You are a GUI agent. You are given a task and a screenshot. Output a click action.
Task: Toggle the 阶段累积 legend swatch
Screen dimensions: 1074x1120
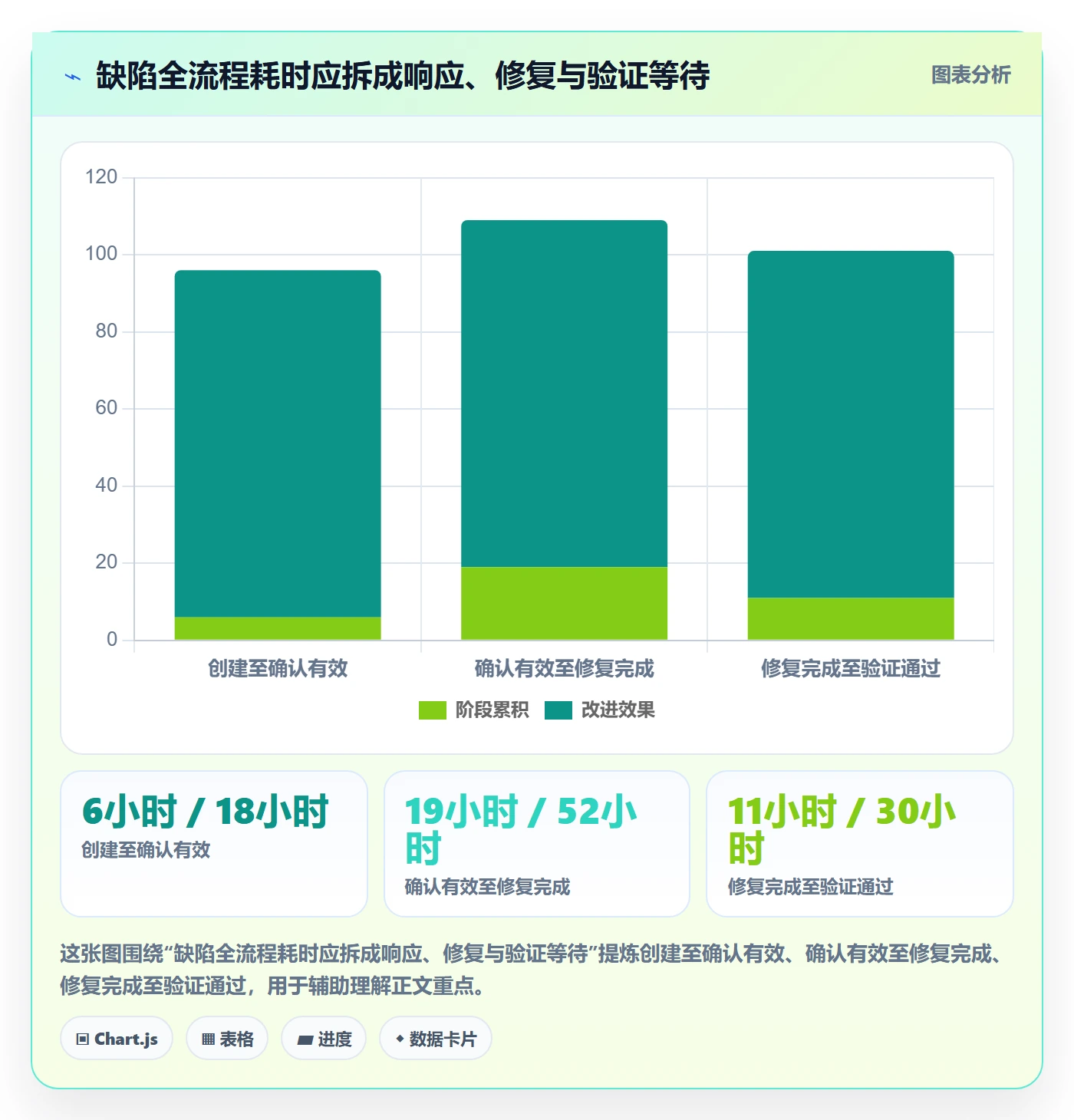tap(432, 710)
